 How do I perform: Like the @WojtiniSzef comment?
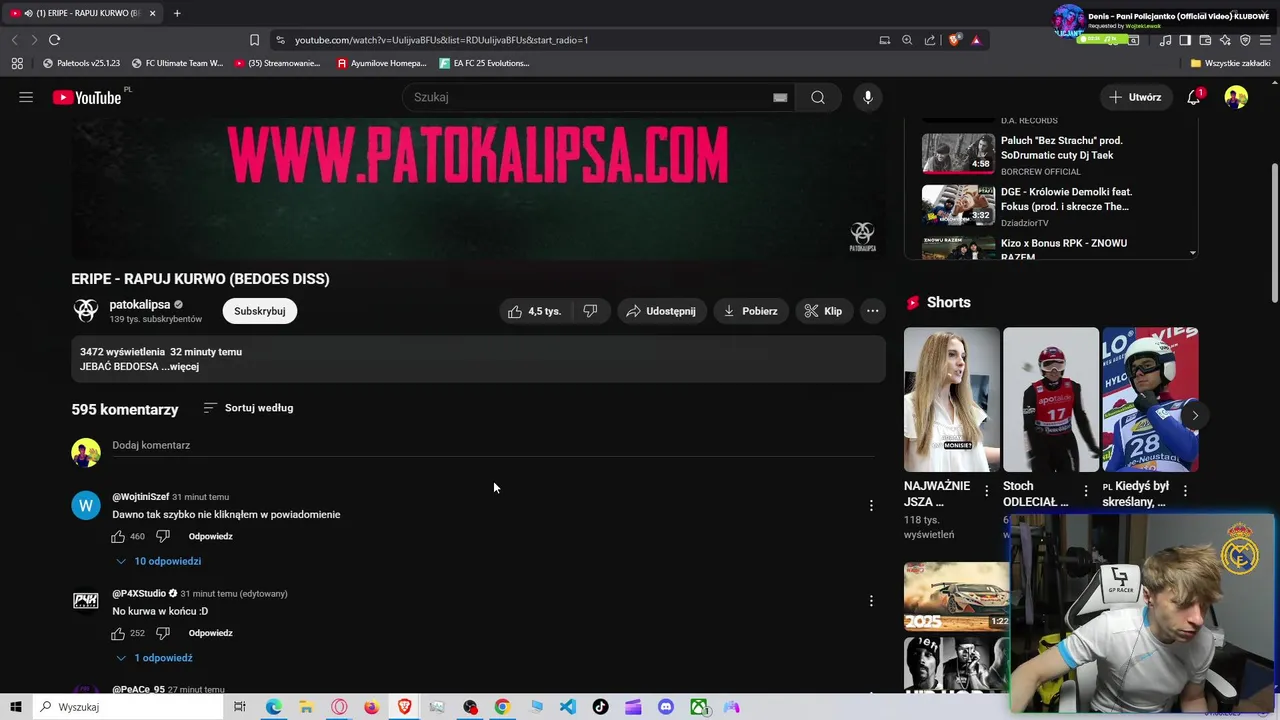coord(118,536)
